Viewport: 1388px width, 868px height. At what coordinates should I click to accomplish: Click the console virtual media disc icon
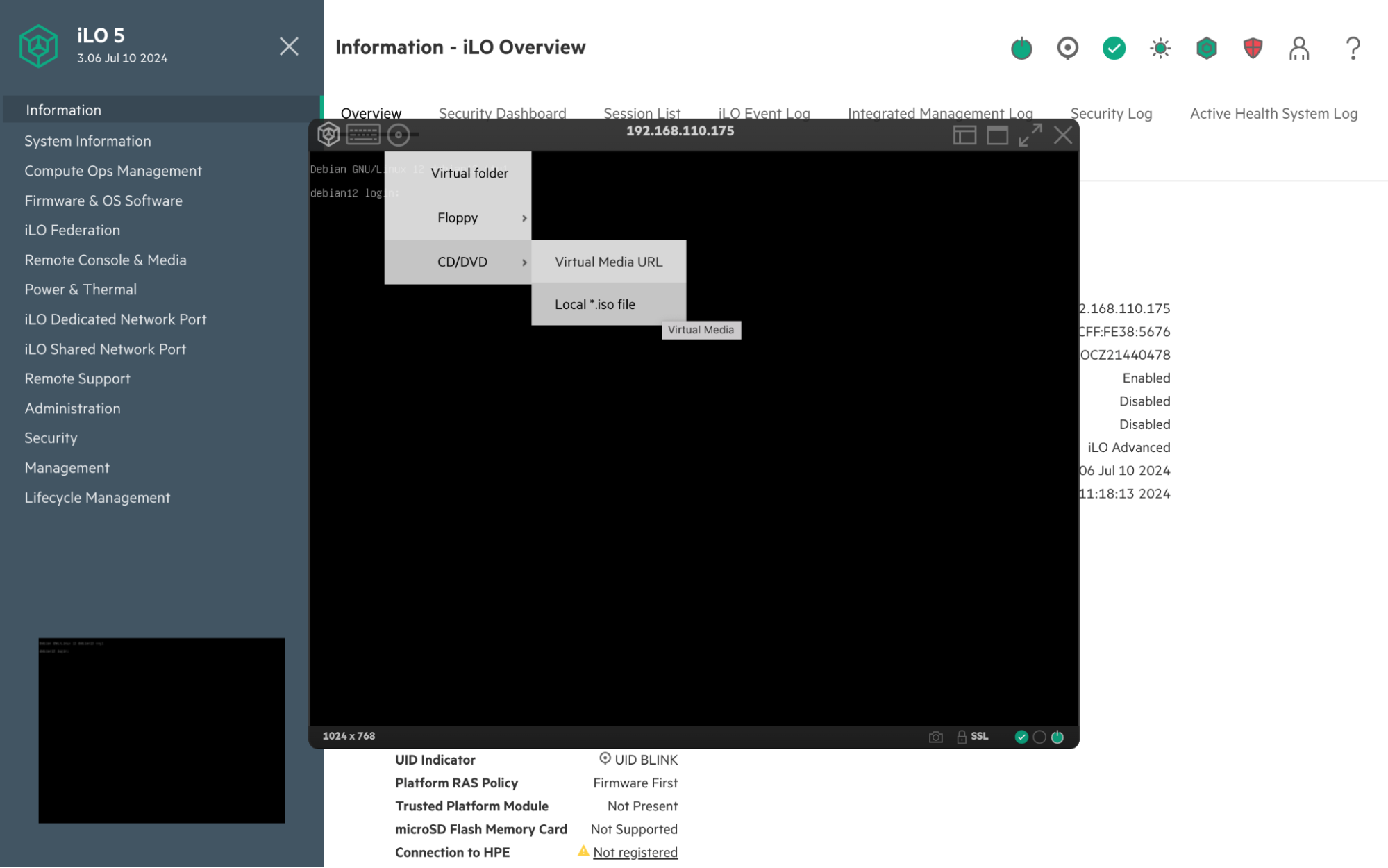coord(399,135)
